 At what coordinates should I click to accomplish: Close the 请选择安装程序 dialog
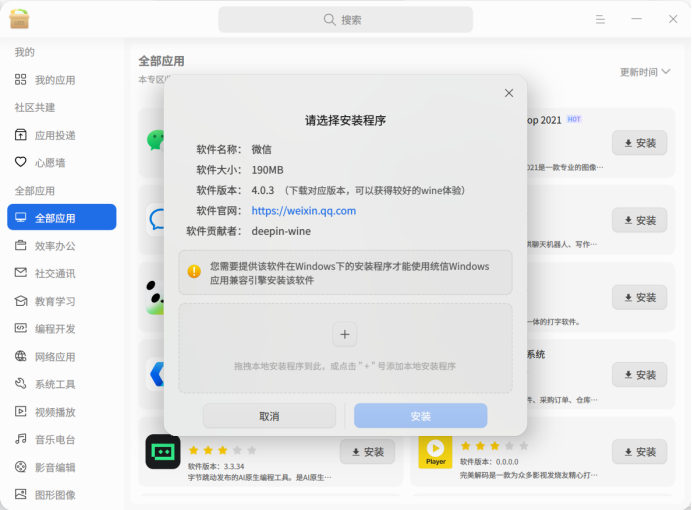click(x=509, y=93)
